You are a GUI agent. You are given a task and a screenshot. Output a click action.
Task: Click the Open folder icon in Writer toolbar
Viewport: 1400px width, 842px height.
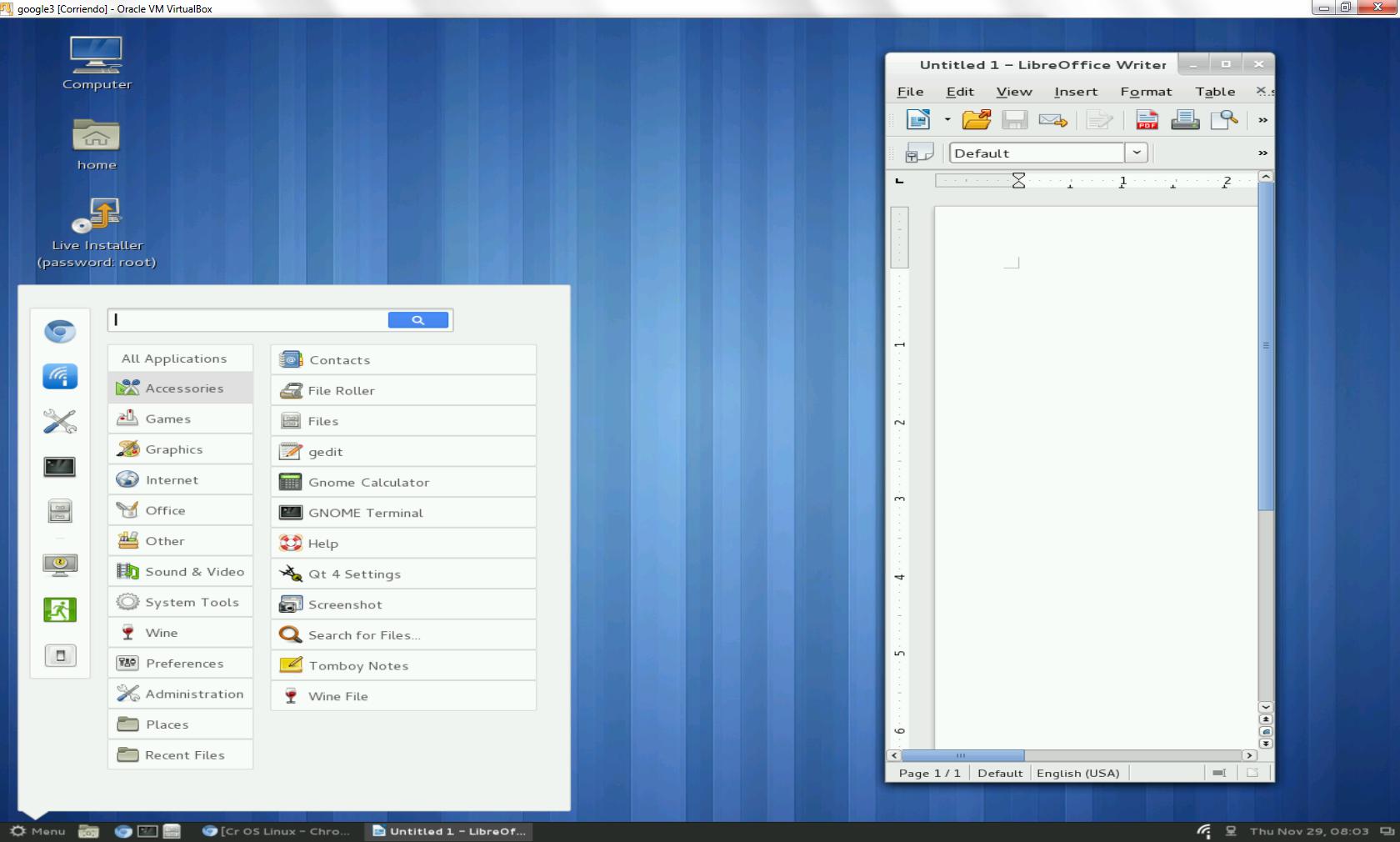[x=976, y=120]
